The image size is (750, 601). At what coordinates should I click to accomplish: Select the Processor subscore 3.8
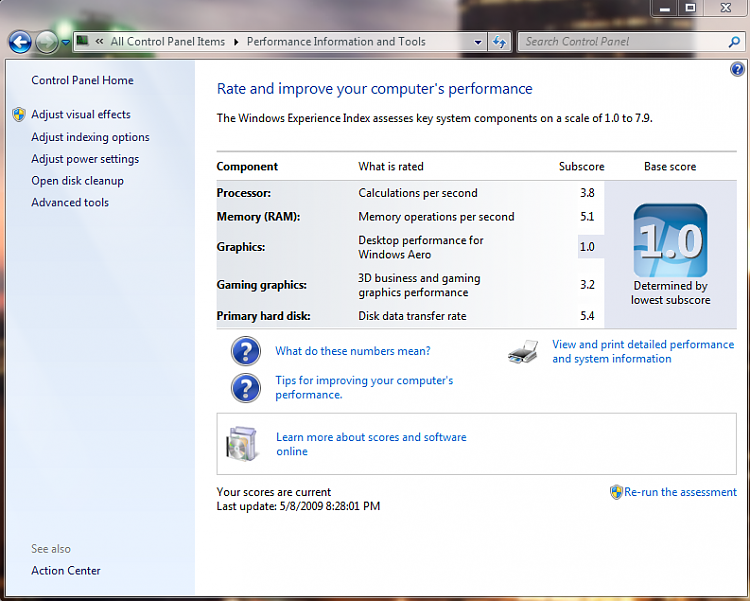(x=587, y=193)
